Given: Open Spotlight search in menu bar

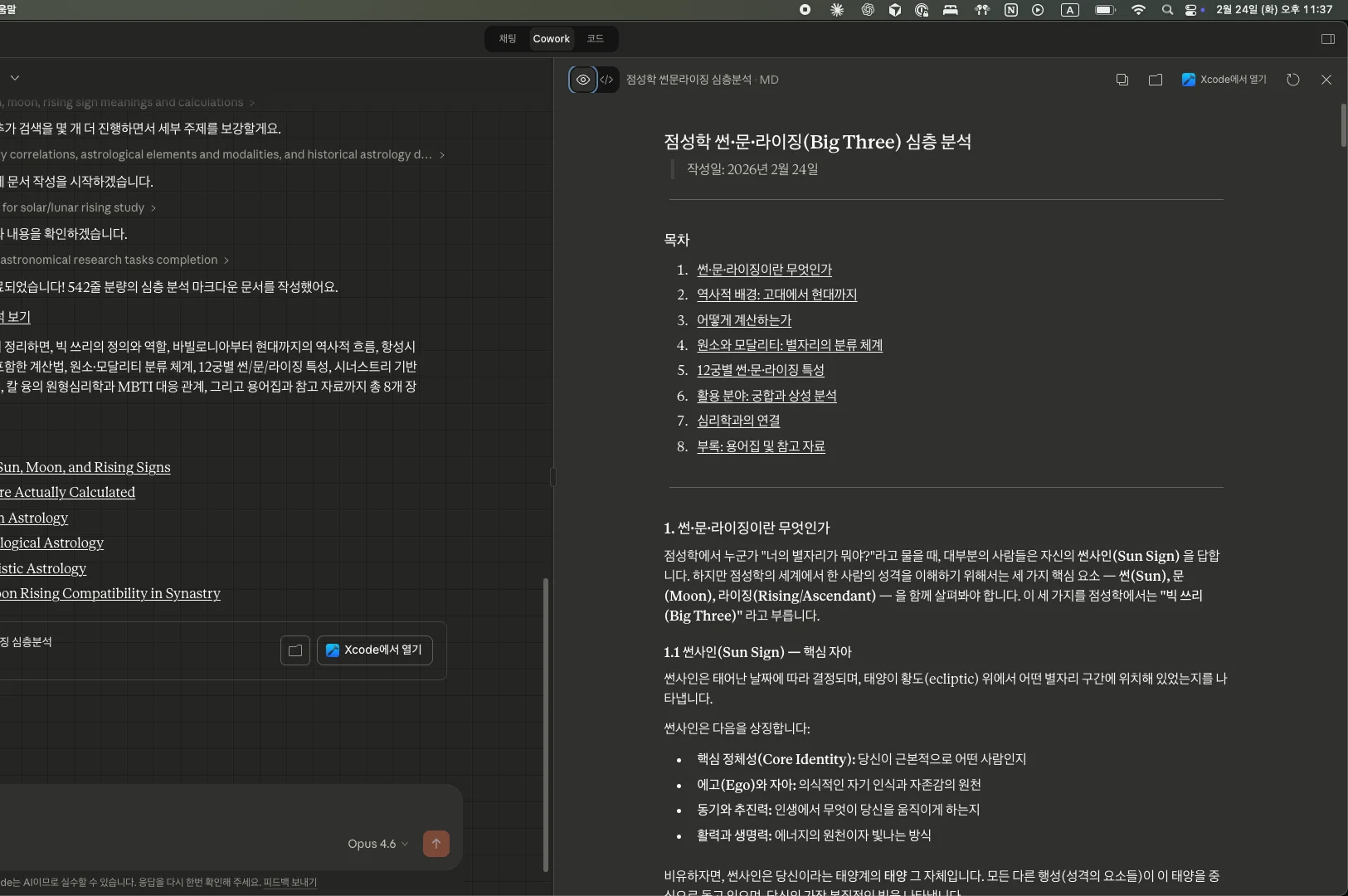Looking at the screenshot, I should point(1167,10).
